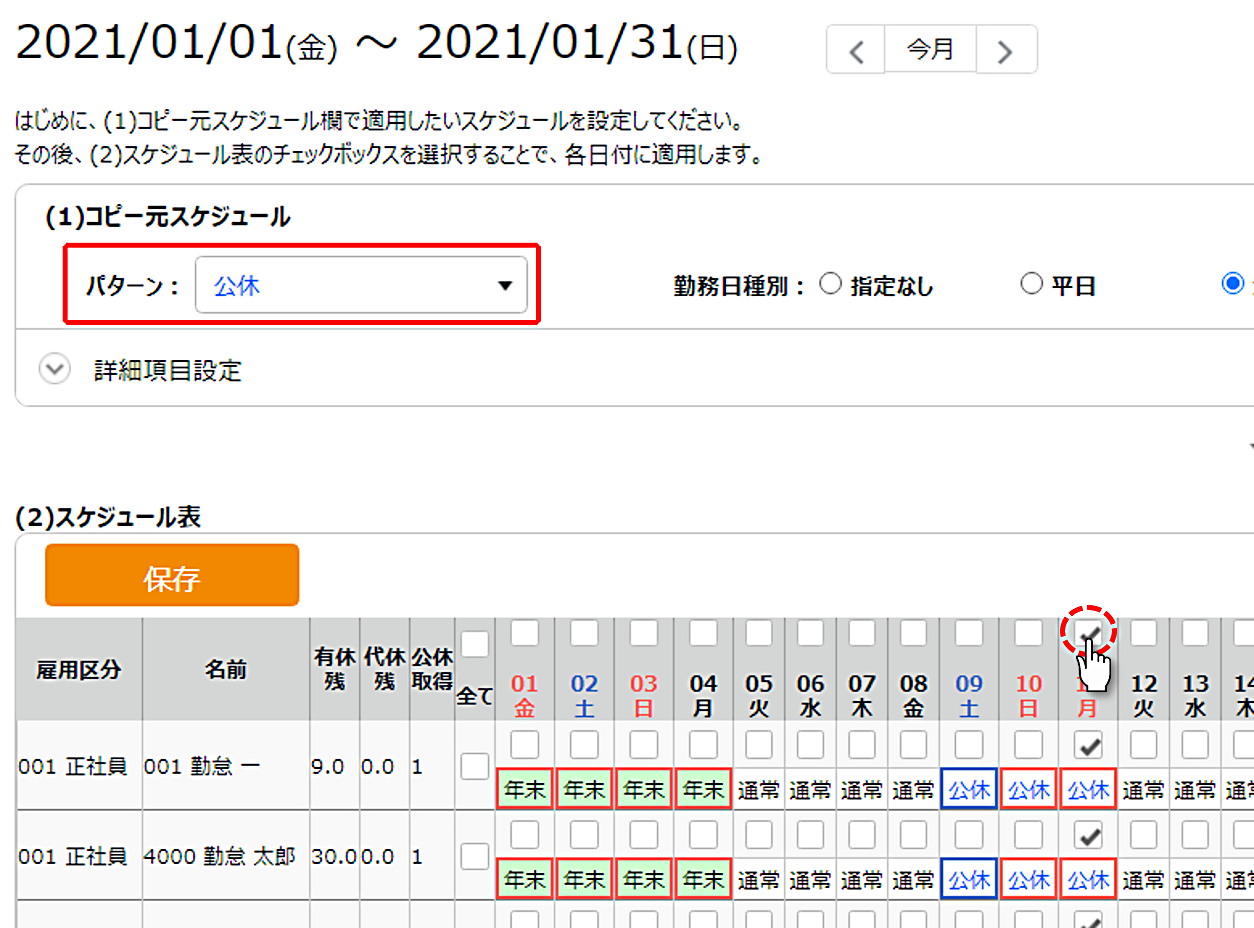Click the dropdown arrow of パターン selector
This screenshot has height=928, width=1254.
(505, 287)
